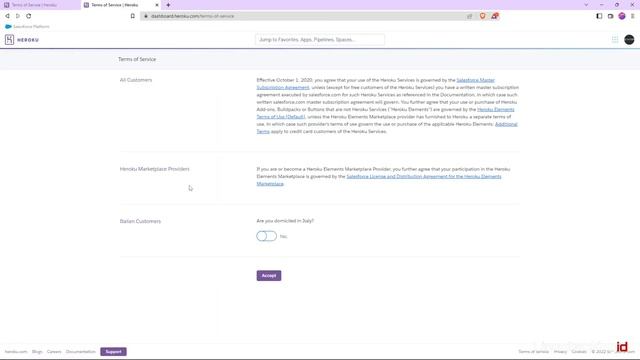Go back with the browser back arrow
Viewport: 640px width, 360px height.
click(7, 16)
